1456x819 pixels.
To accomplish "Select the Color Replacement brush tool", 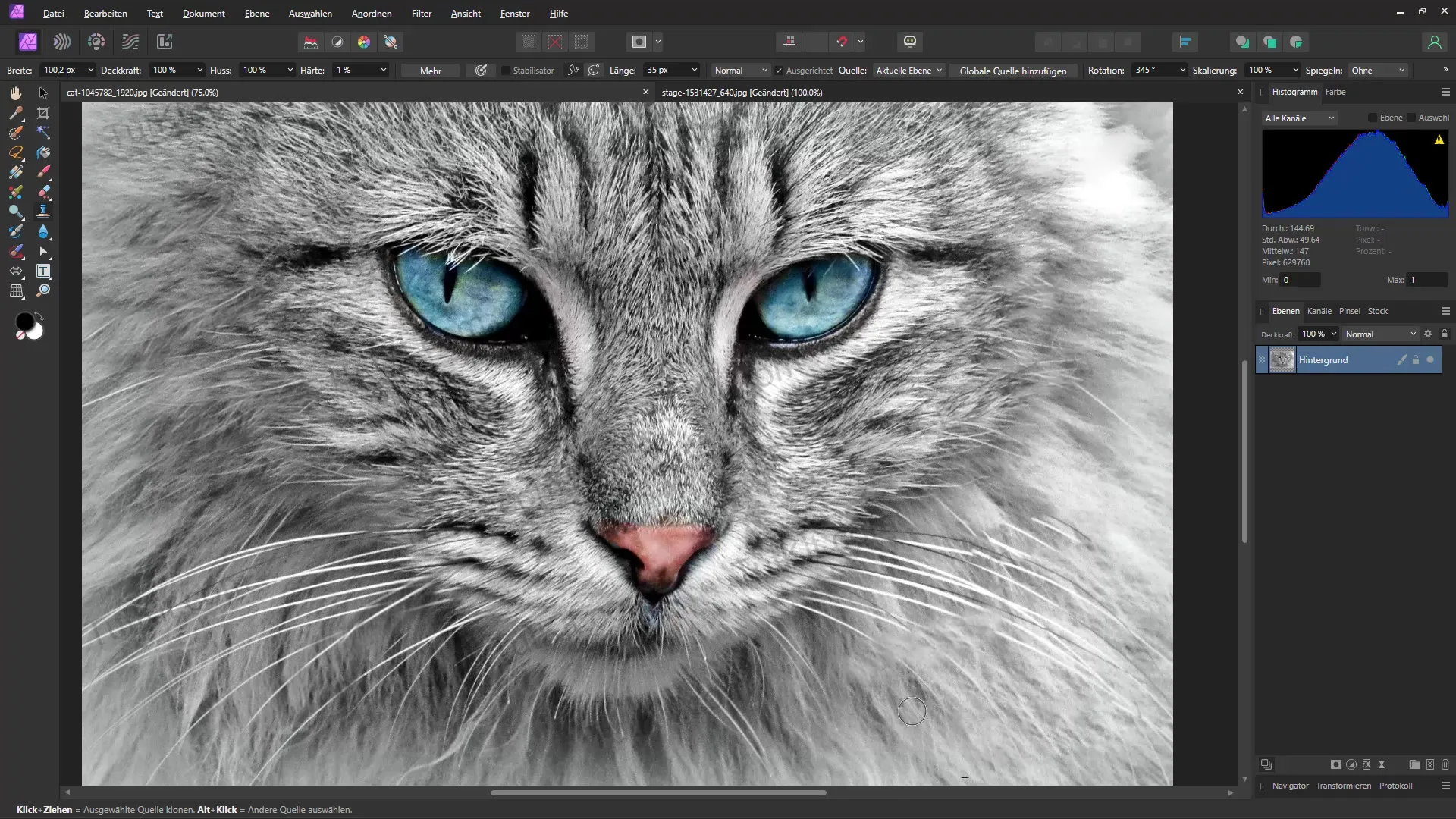I will click(16, 192).
